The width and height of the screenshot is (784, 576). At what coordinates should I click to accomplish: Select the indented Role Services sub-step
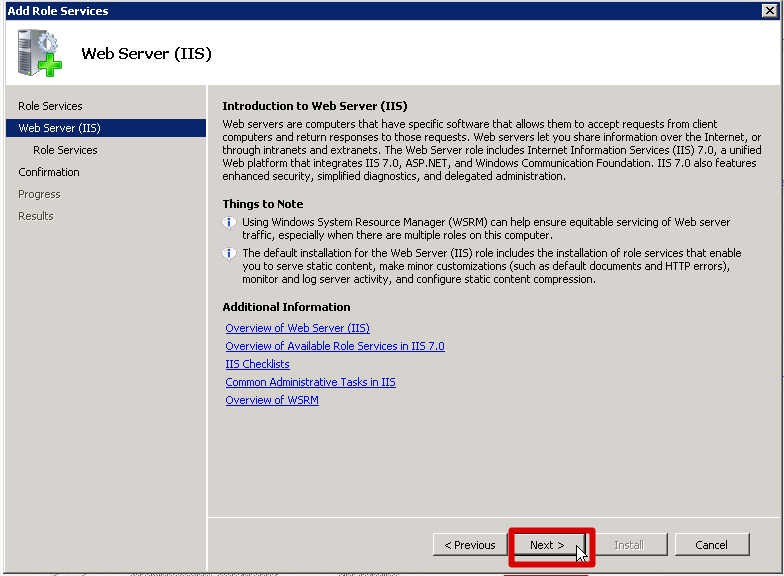(x=65, y=150)
